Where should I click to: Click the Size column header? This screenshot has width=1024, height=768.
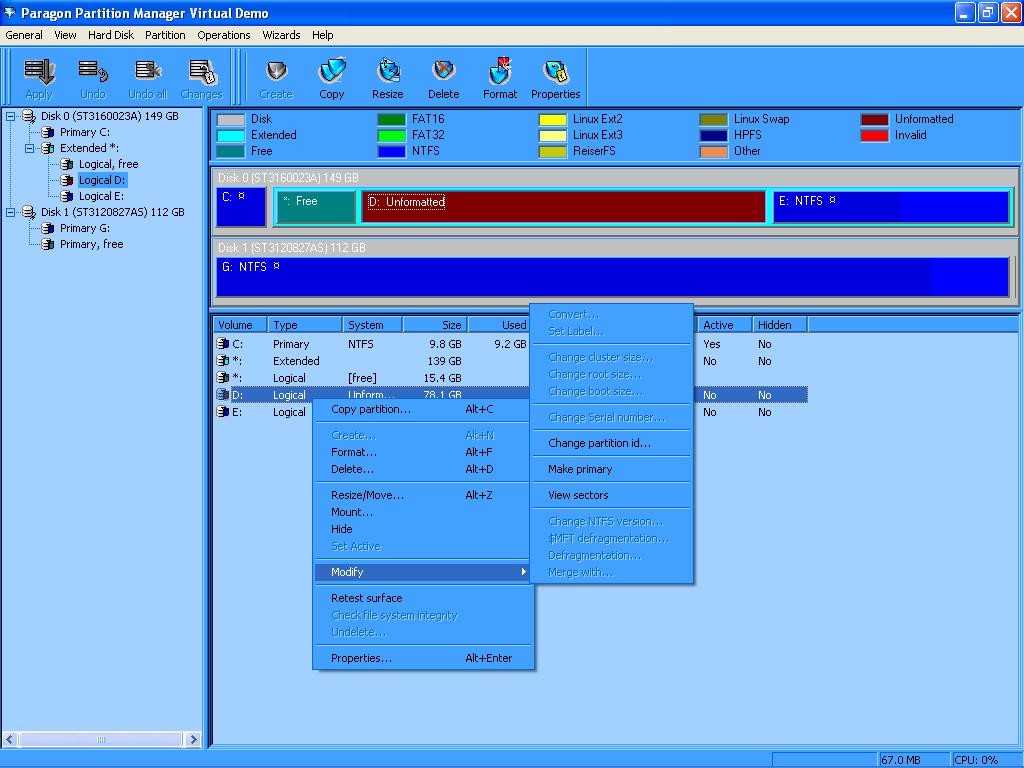coord(435,325)
